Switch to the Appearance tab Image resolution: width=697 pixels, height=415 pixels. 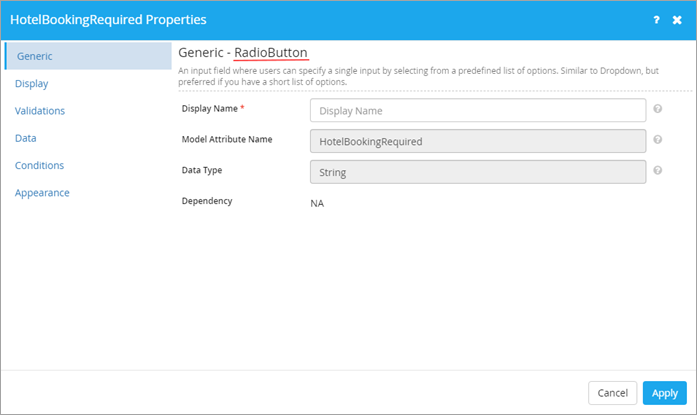[42, 193]
